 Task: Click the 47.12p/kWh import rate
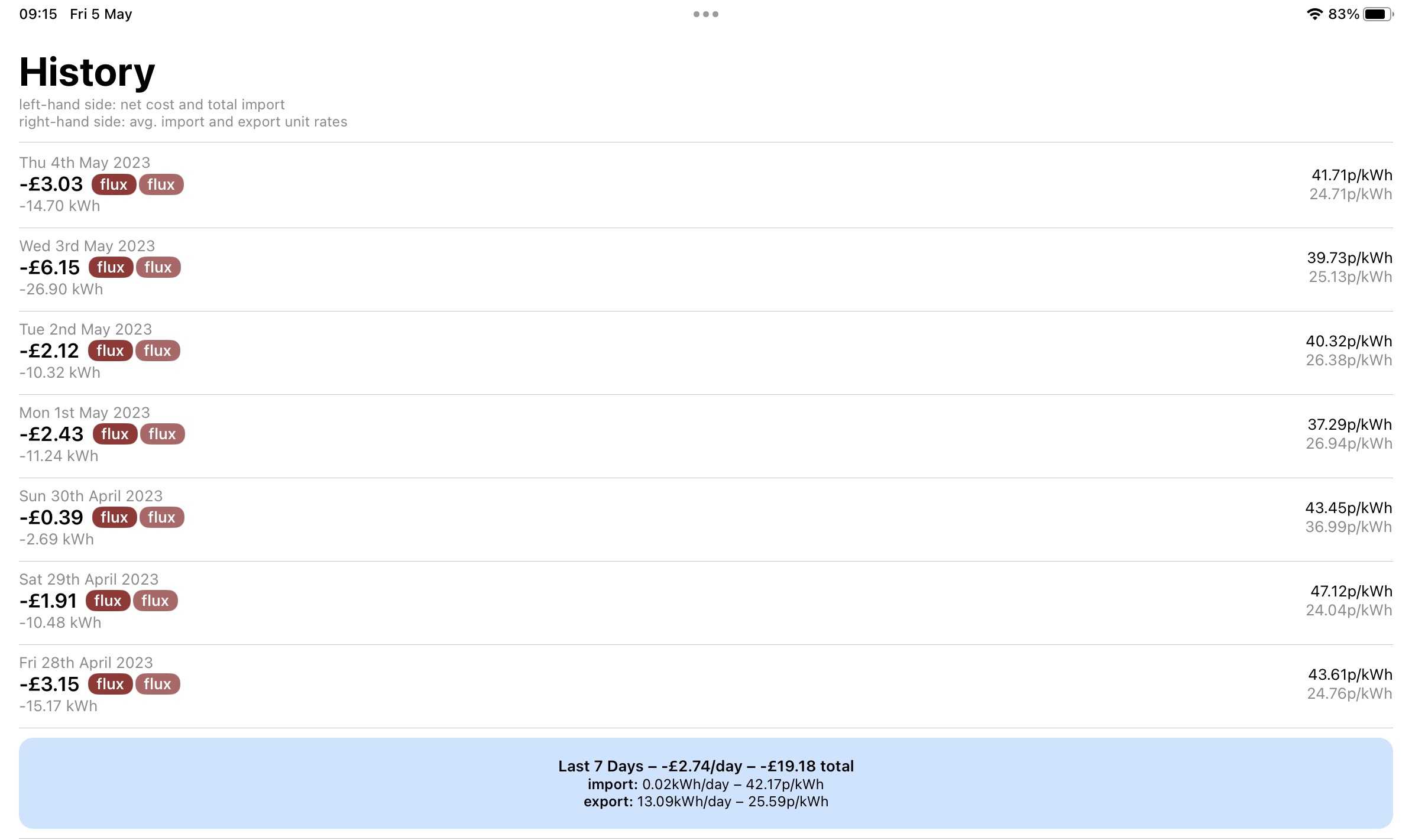coord(1351,592)
